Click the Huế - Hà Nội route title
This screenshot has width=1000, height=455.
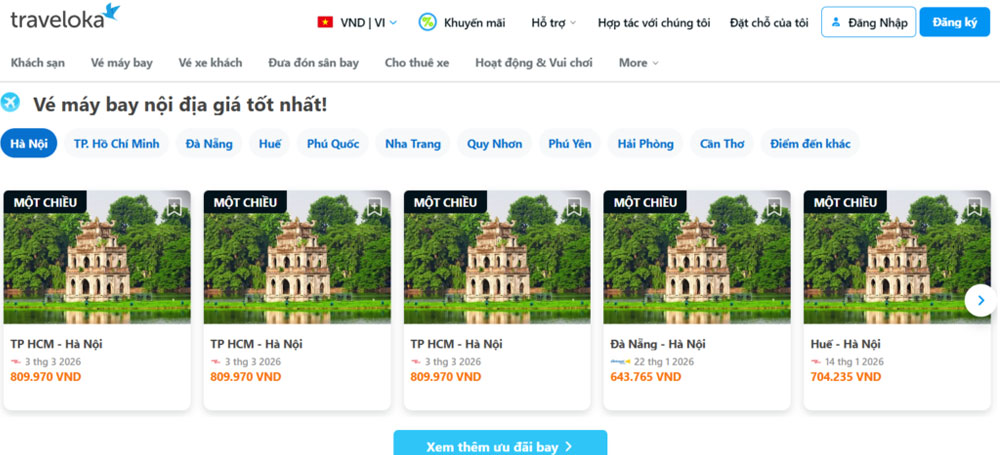tap(846, 344)
